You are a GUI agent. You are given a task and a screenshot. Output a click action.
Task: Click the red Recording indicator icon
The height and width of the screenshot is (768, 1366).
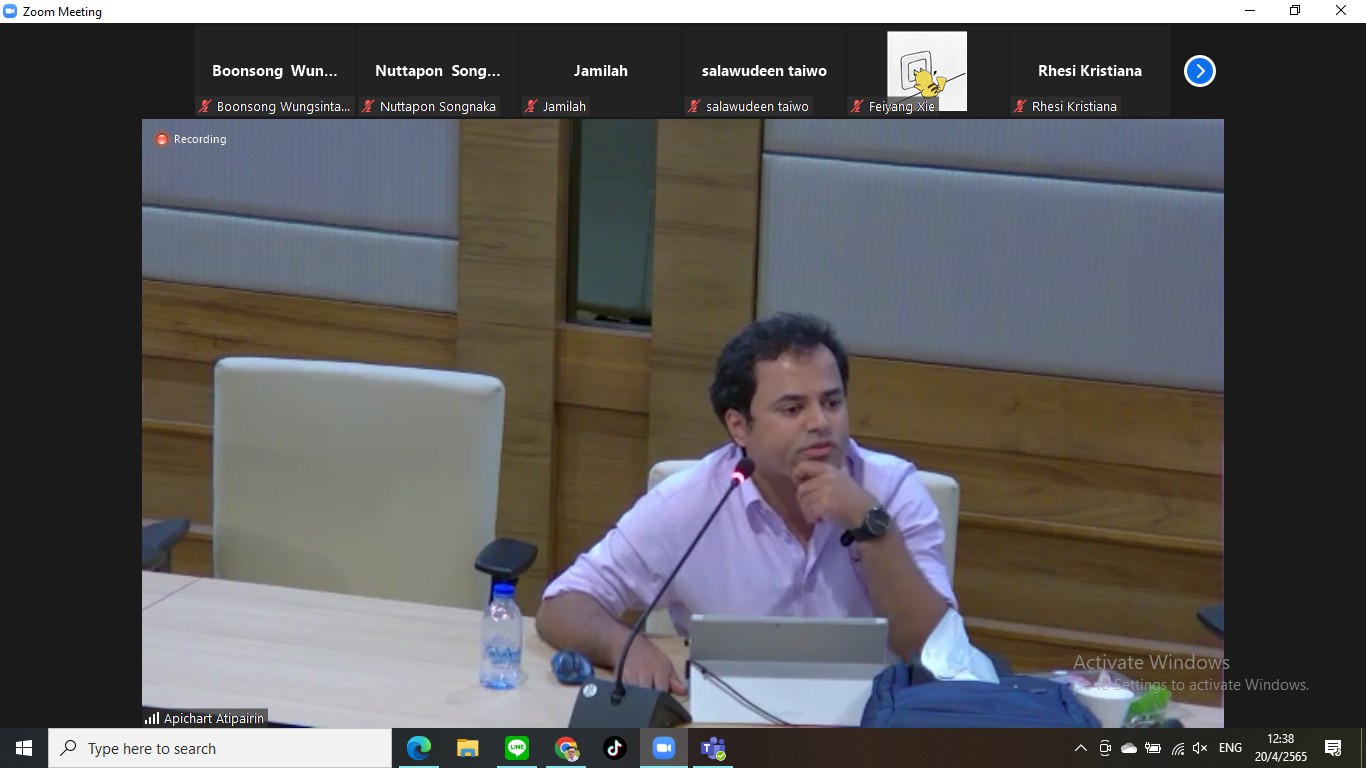pyautogui.click(x=162, y=139)
